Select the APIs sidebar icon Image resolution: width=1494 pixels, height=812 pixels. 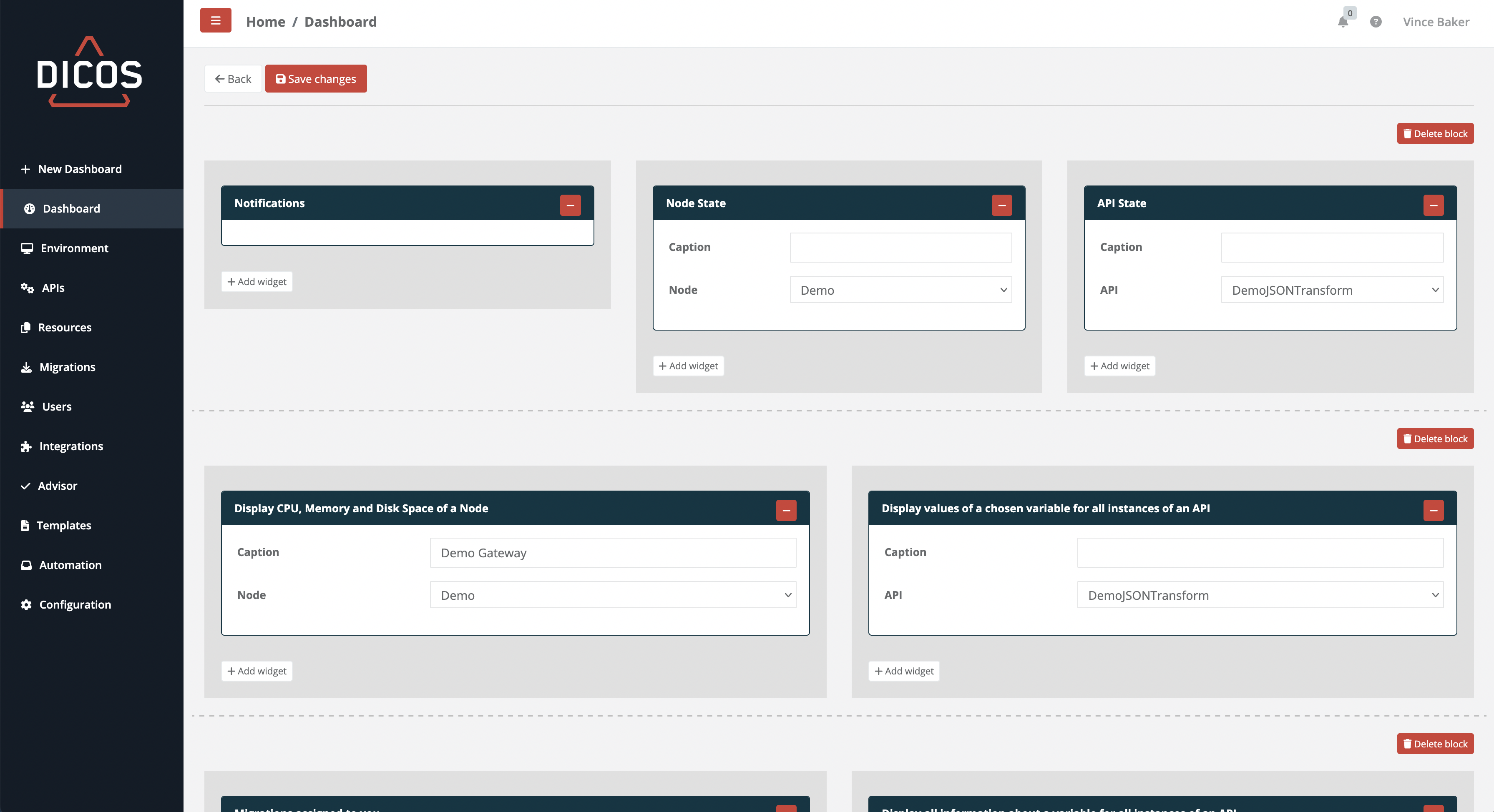click(27, 288)
